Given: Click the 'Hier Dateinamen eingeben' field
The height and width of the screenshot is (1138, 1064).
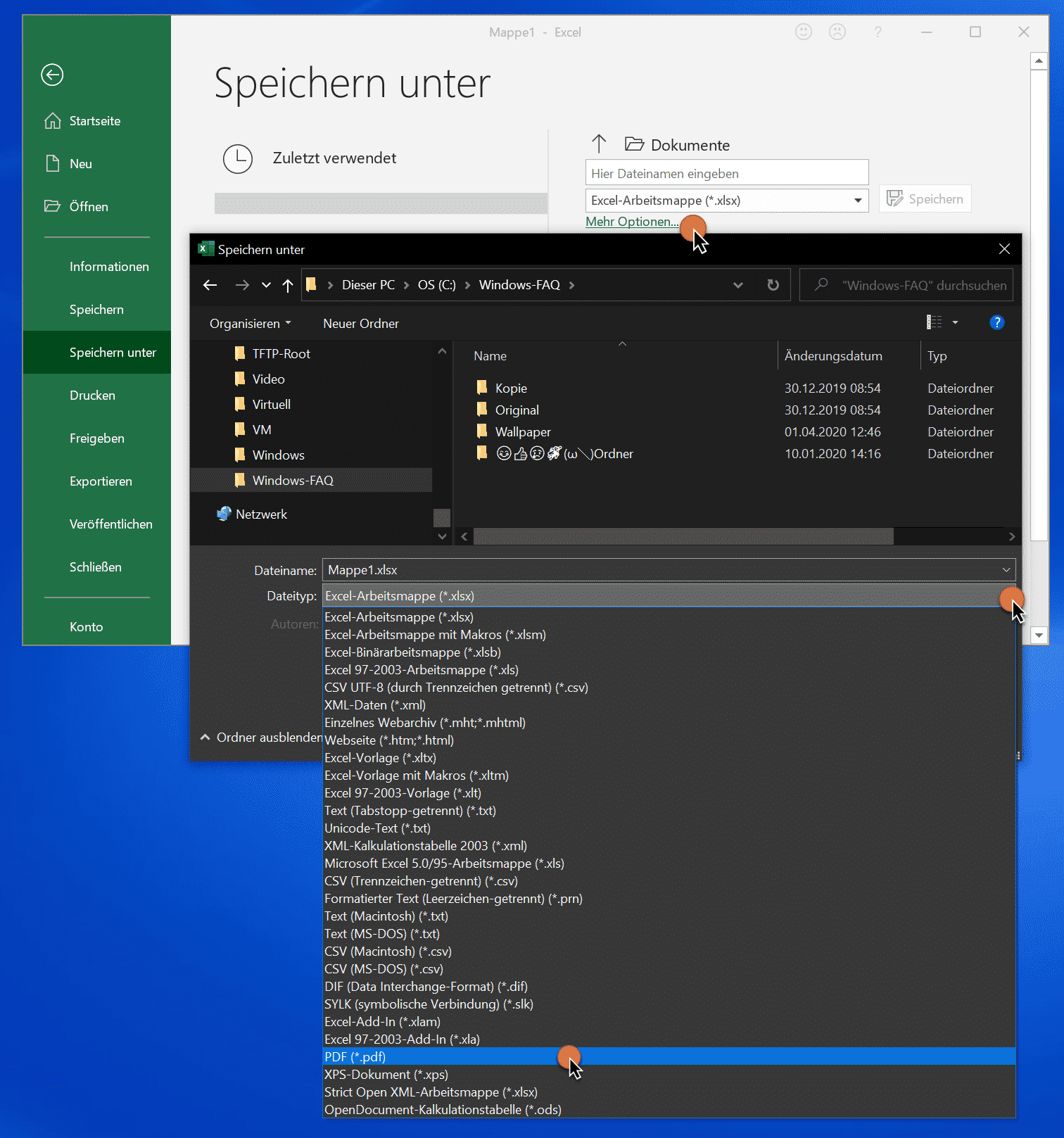Looking at the screenshot, I should click(x=727, y=173).
